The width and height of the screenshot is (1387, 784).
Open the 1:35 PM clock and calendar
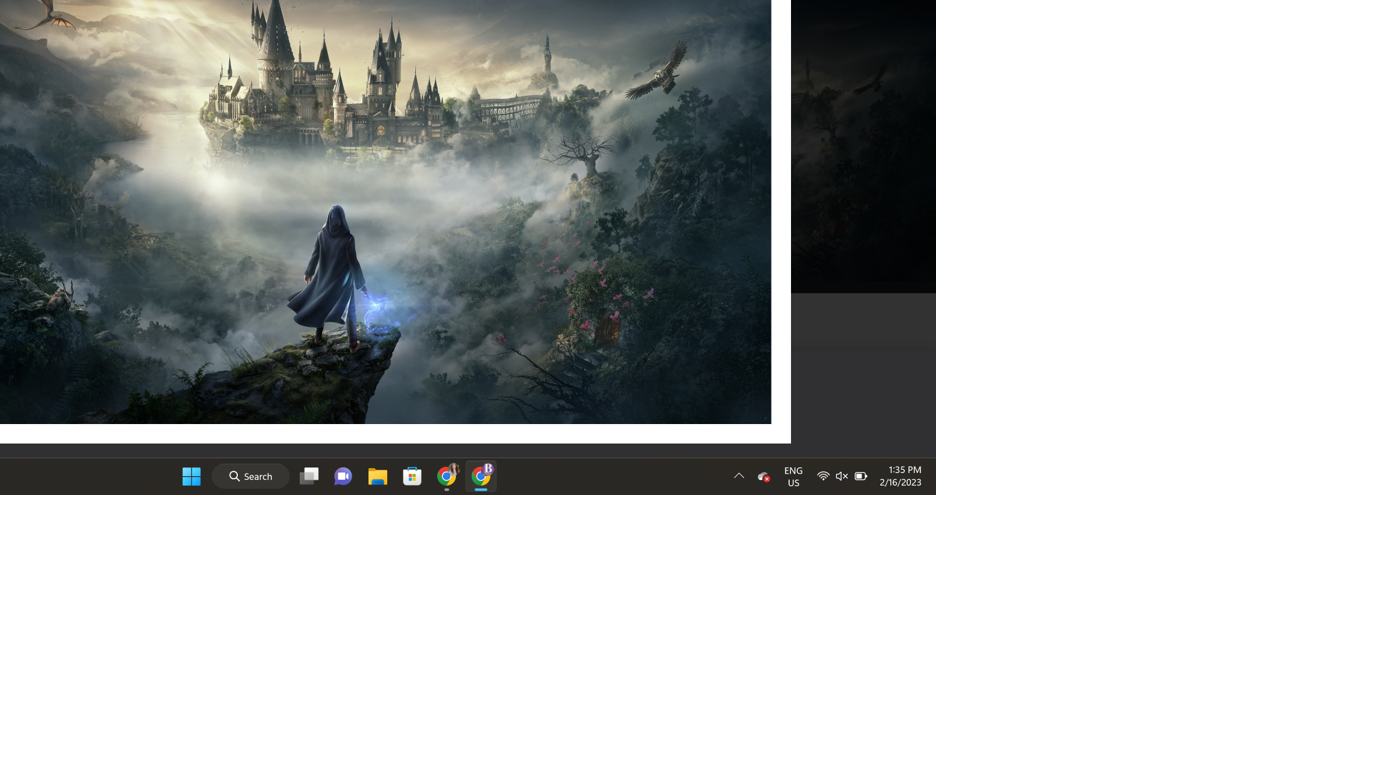click(x=901, y=477)
